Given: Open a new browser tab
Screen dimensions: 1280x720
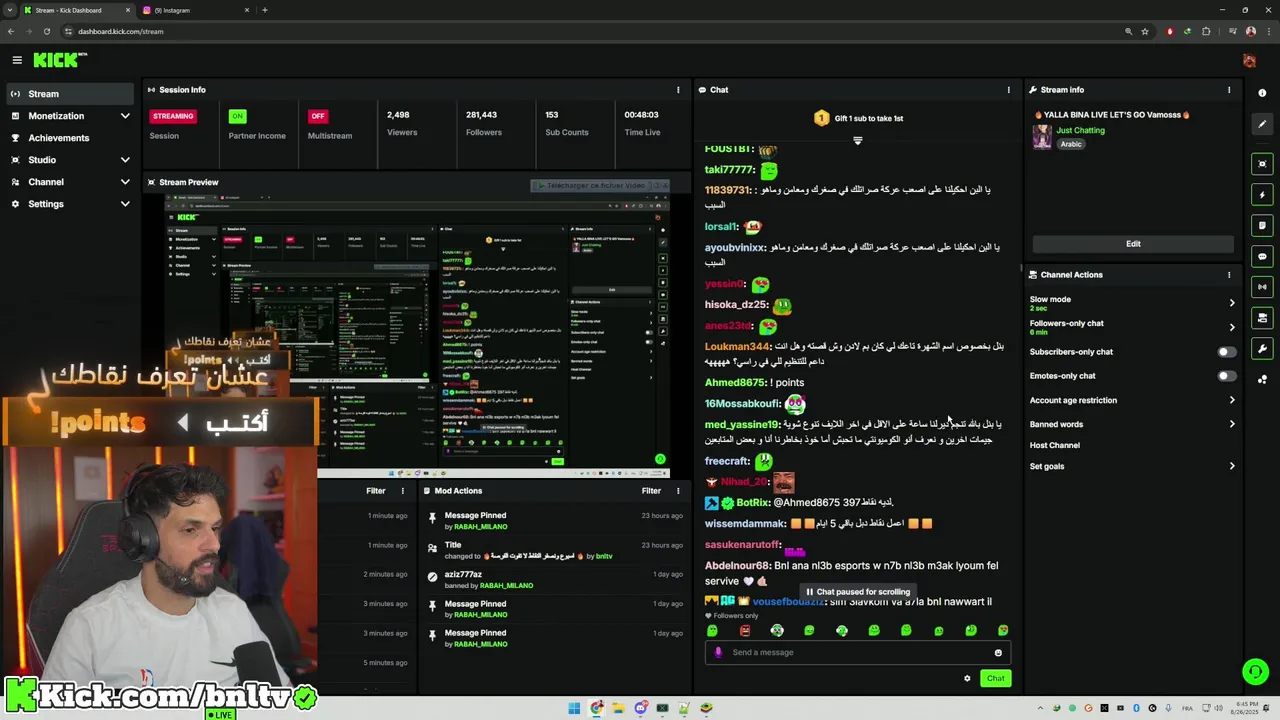Looking at the screenshot, I should (264, 10).
